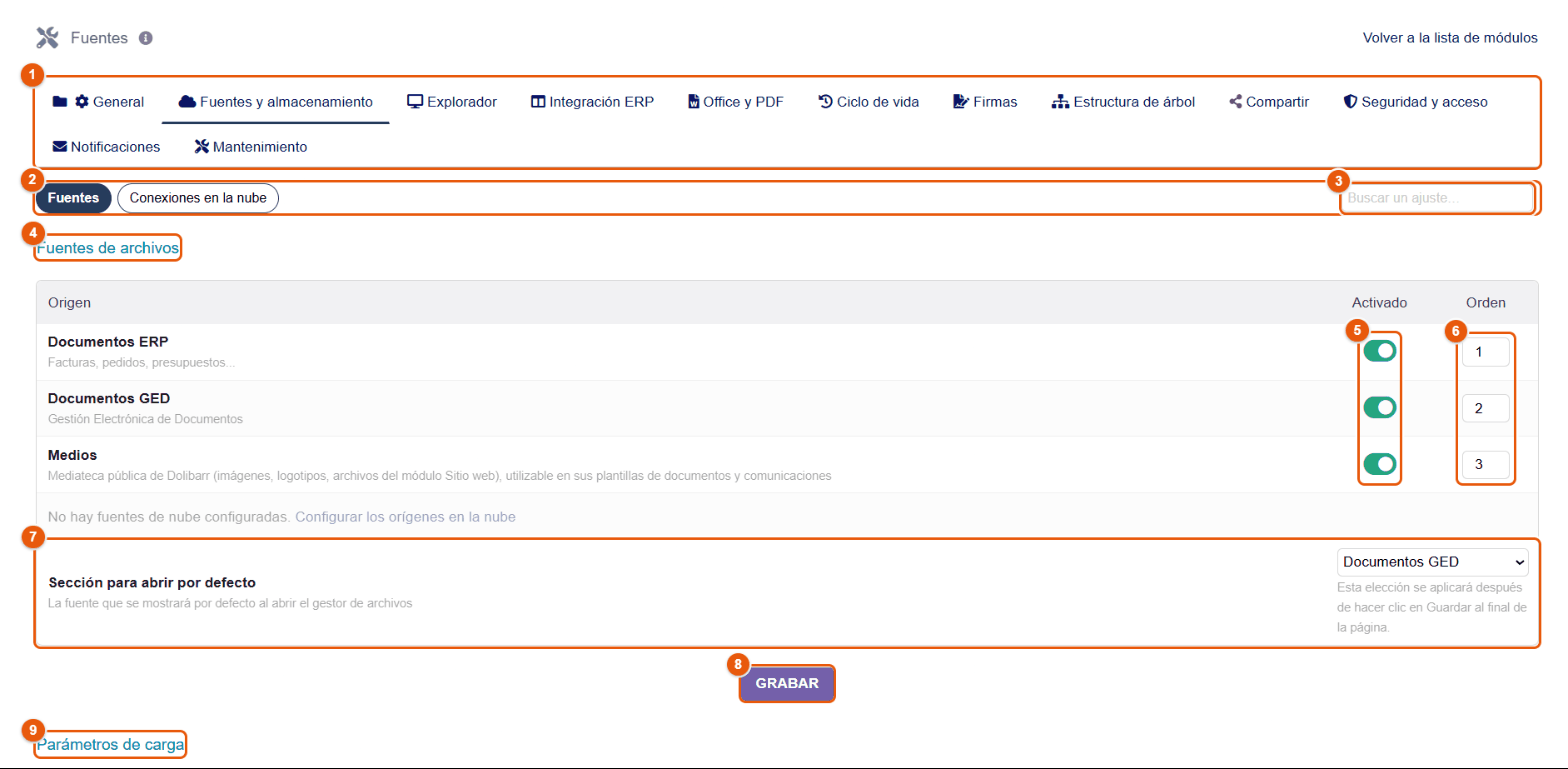This screenshot has height=769, width=1568.
Task: Click the order field of Documentos ERP
Action: [x=1485, y=352]
